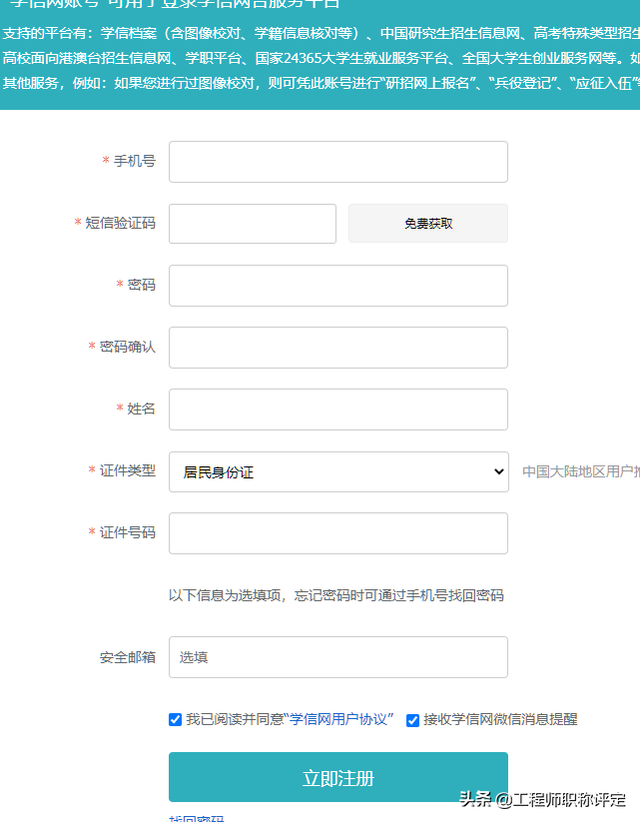Click the 短信验证码 field label

tap(121, 223)
